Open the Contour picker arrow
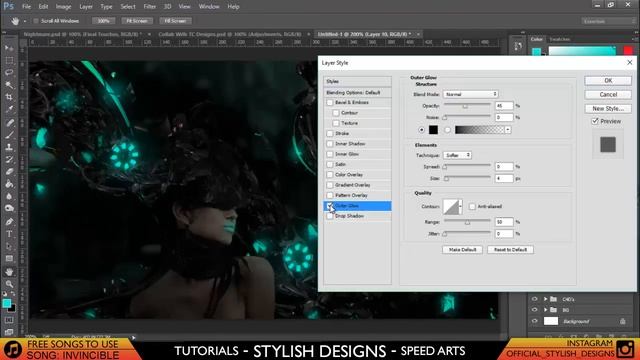The width and height of the screenshot is (640, 360). (x=460, y=207)
